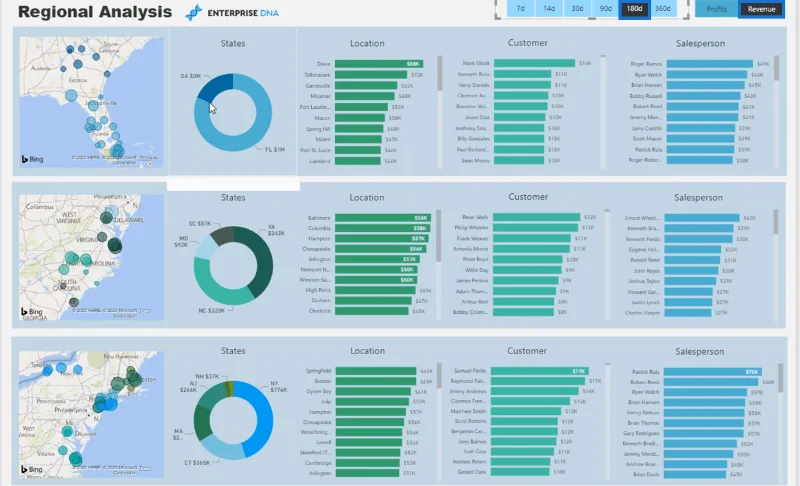Select the Lakeland location bar

pyautogui.click(x=358, y=161)
